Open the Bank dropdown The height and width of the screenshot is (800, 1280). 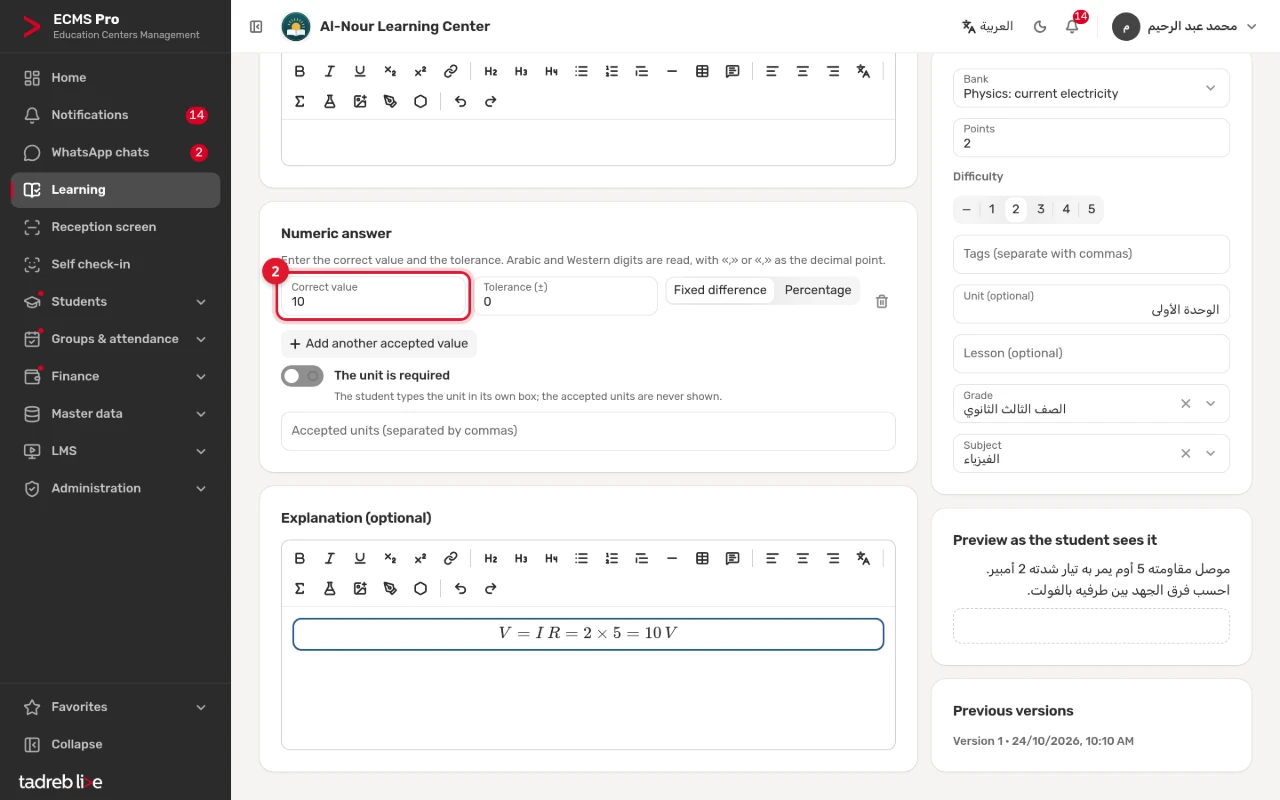[1091, 87]
